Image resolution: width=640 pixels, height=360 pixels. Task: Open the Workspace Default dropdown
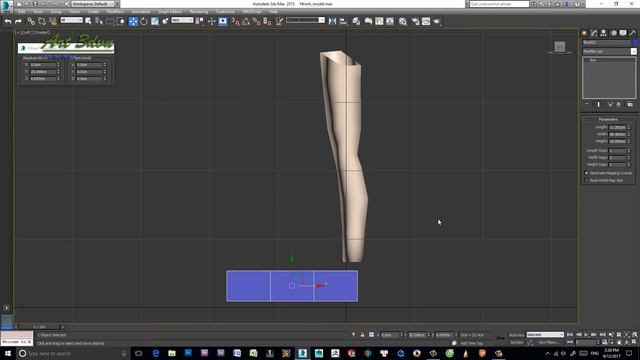pyautogui.click(x=93, y=4)
